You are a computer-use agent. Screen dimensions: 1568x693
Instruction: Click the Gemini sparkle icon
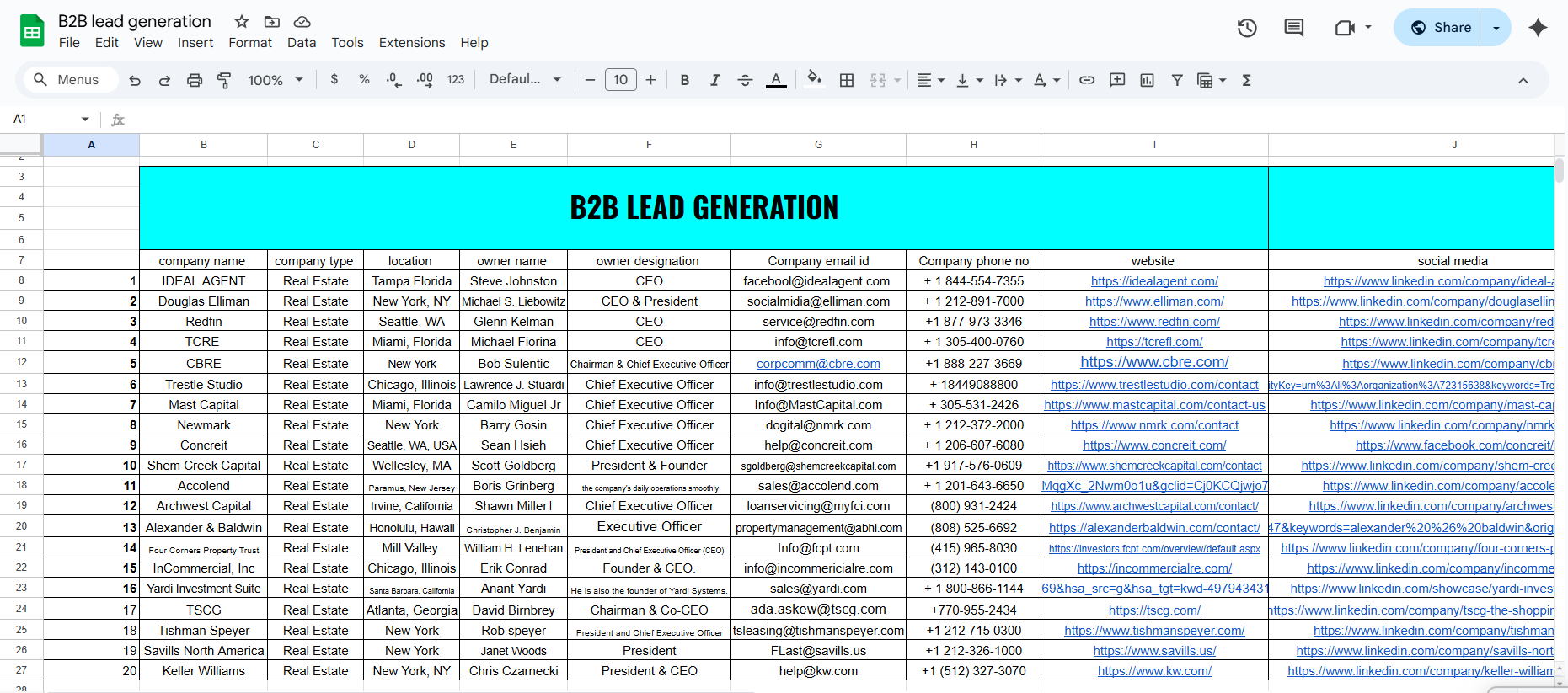tap(1538, 28)
